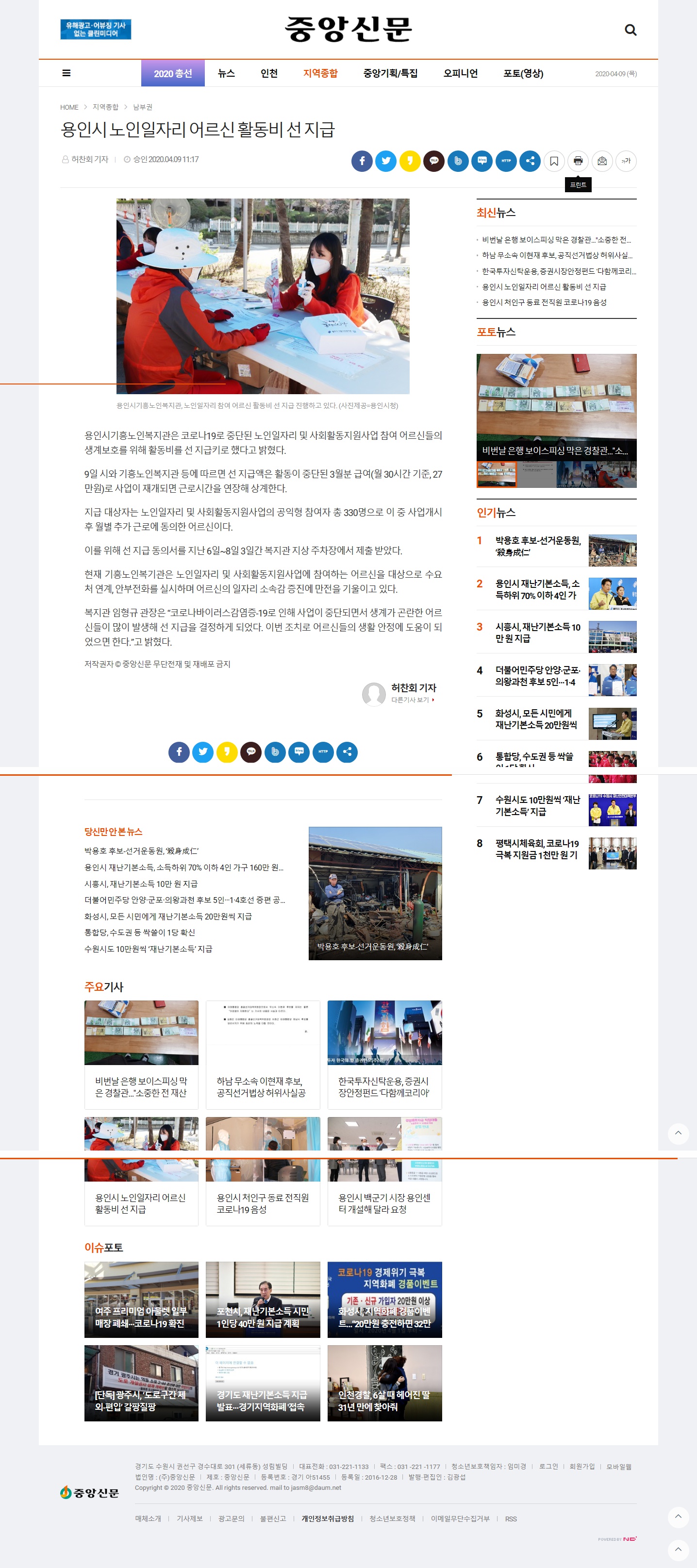Go to the 오피니언 menu
The height and width of the screenshot is (1568, 697).
tap(460, 73)
